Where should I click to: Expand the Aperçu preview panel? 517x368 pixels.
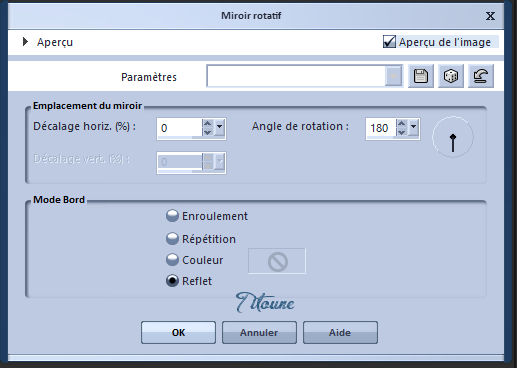coord(25,42)
